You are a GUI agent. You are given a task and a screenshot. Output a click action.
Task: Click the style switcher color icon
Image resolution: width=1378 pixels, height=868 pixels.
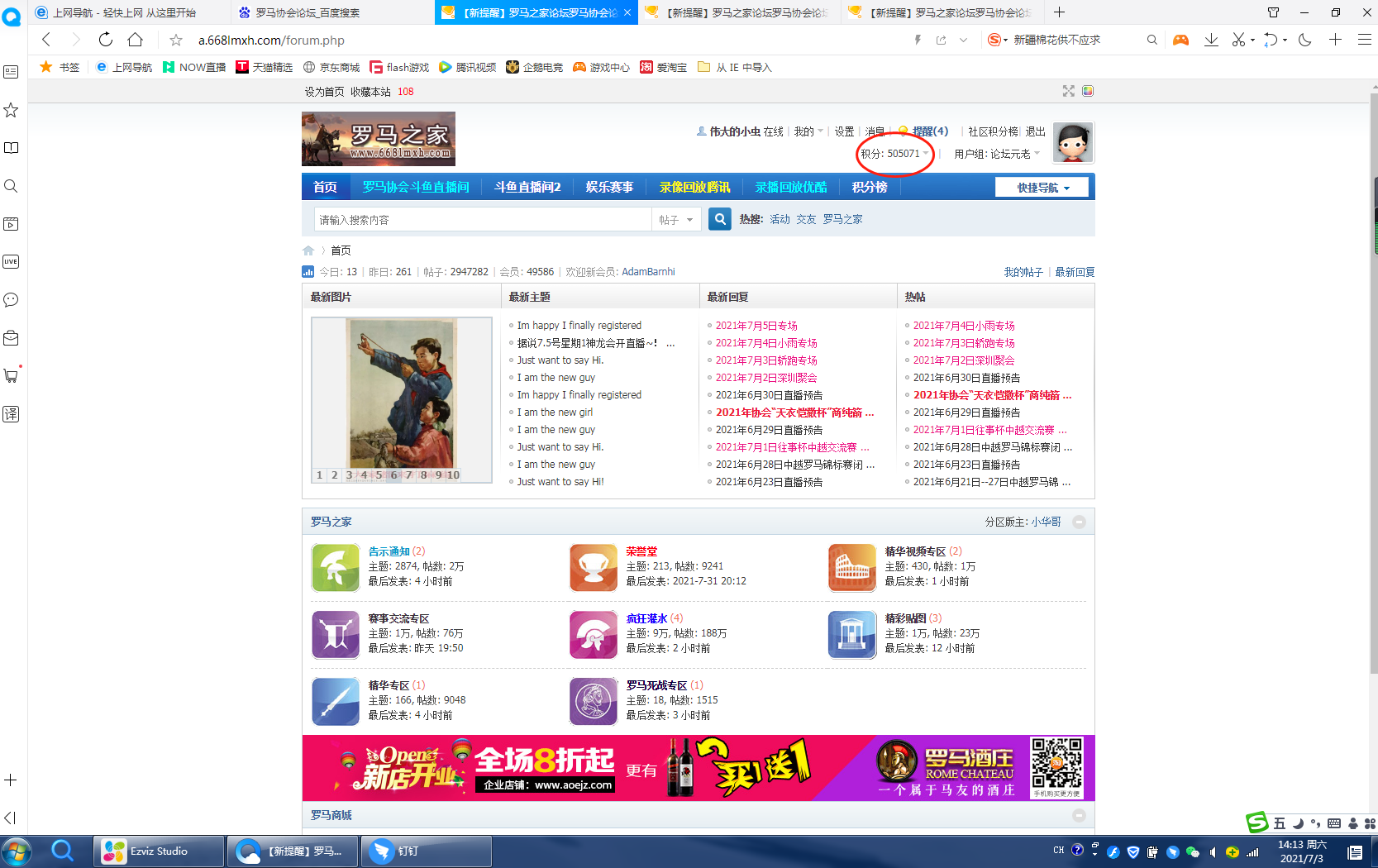(x=1088, y=91)
